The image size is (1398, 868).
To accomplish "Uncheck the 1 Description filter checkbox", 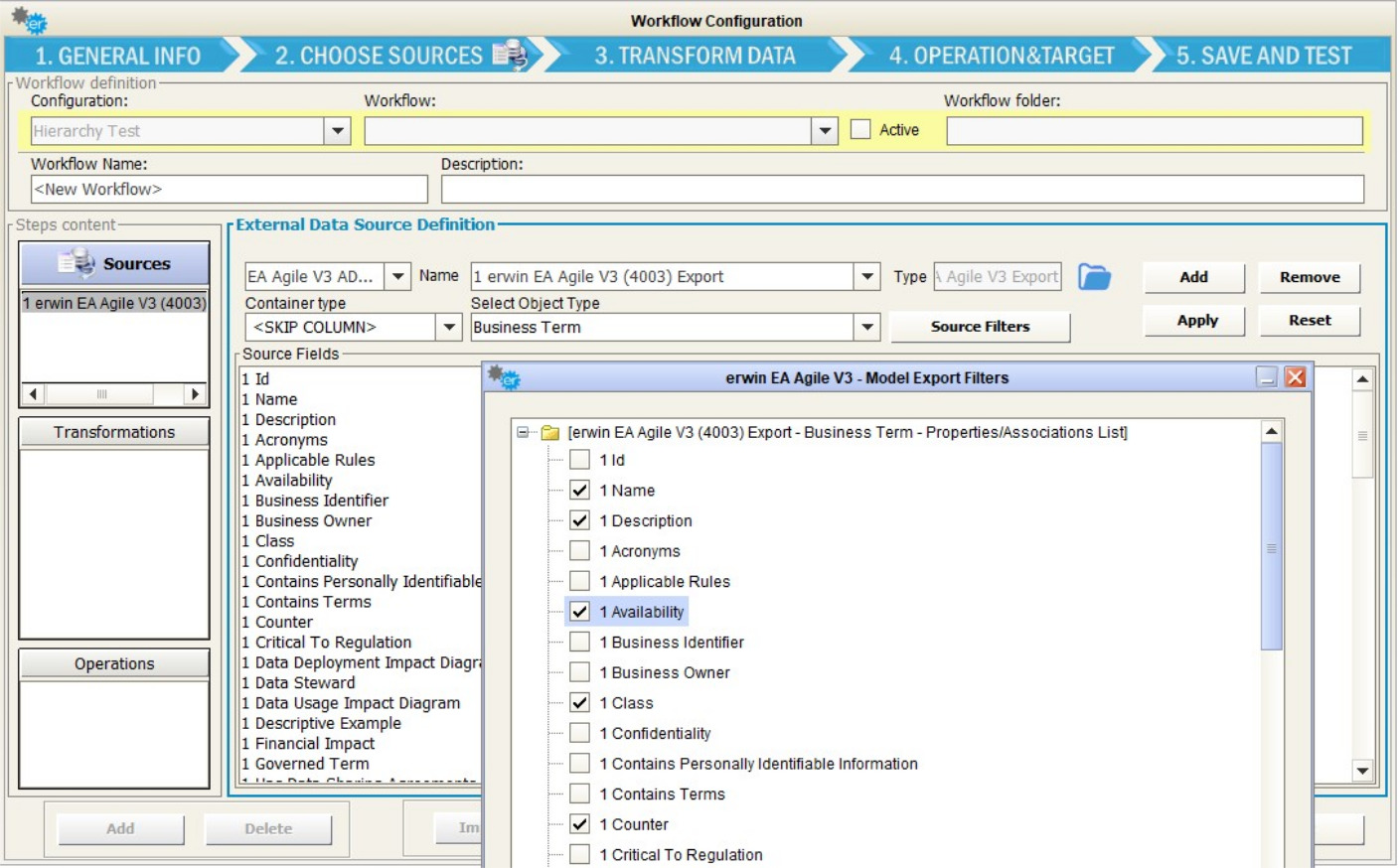I will click(x=579, y=520).
